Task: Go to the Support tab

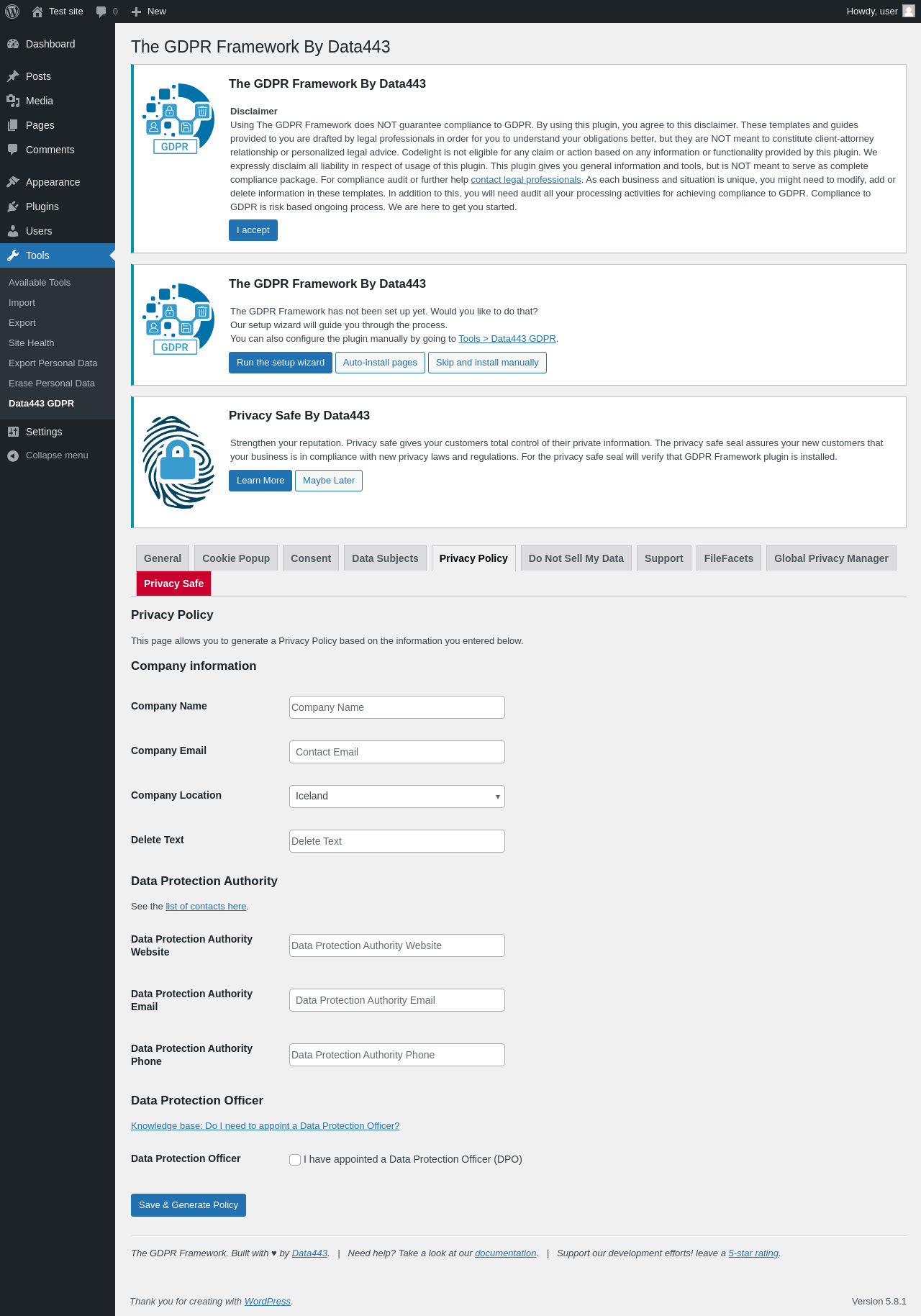Action: coord(664,558)
